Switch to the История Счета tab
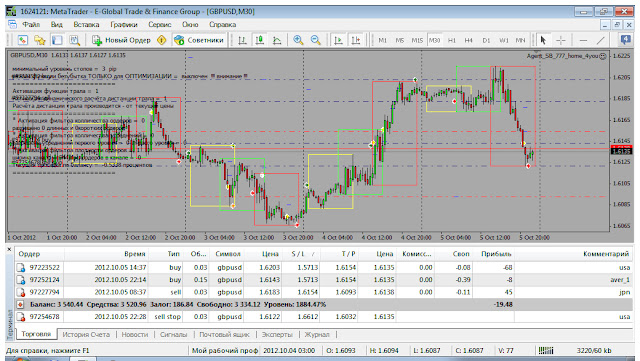Screen dimensions: 640x361 86,334
